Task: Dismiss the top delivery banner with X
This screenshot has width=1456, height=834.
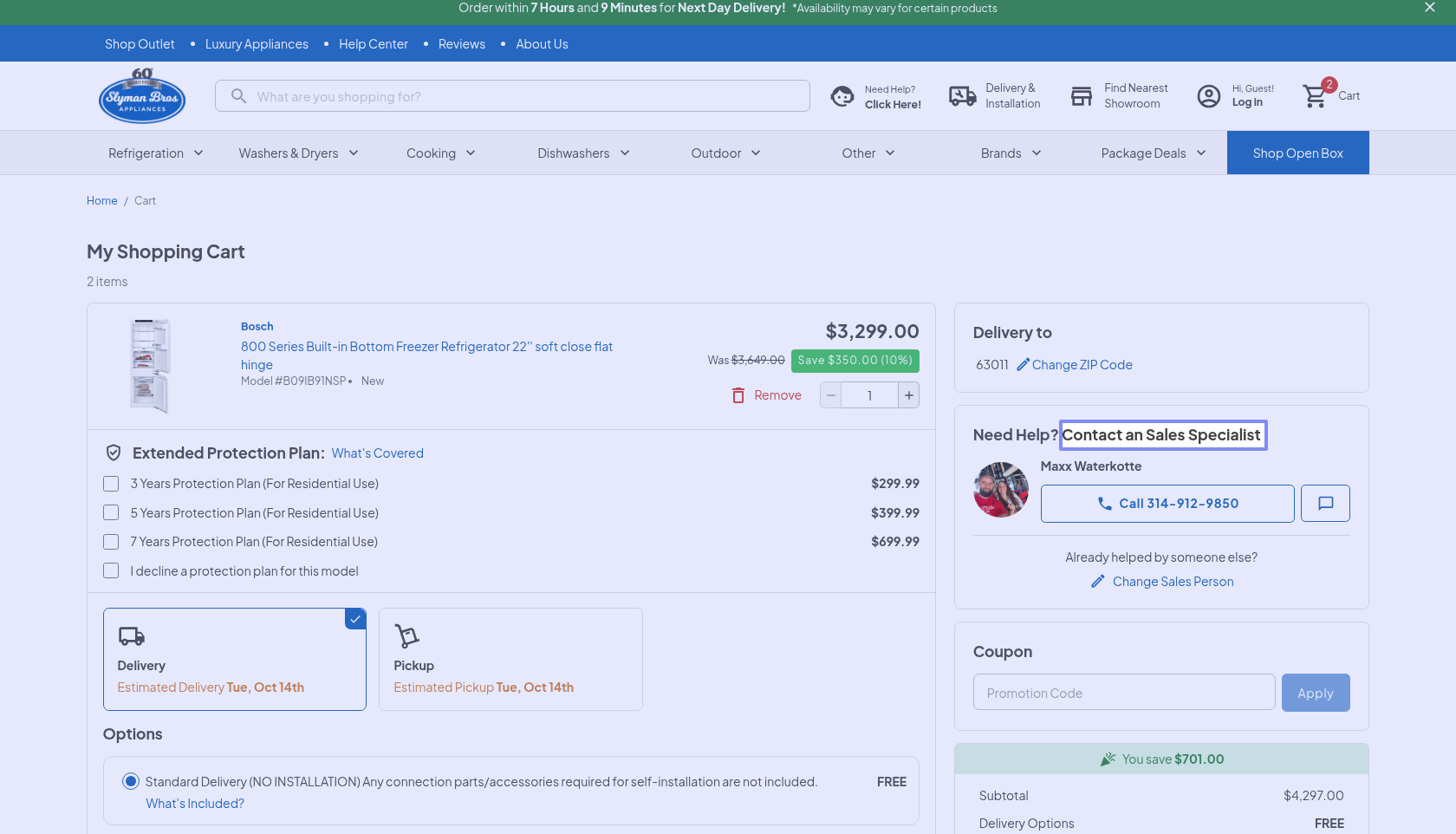Action: tap(1429, 8)
